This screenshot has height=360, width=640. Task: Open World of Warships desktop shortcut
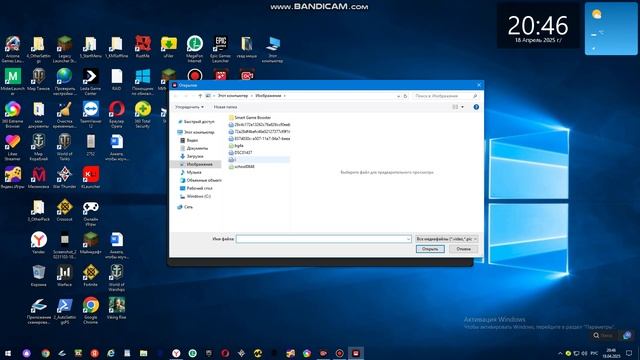click(x=117, y=278)
